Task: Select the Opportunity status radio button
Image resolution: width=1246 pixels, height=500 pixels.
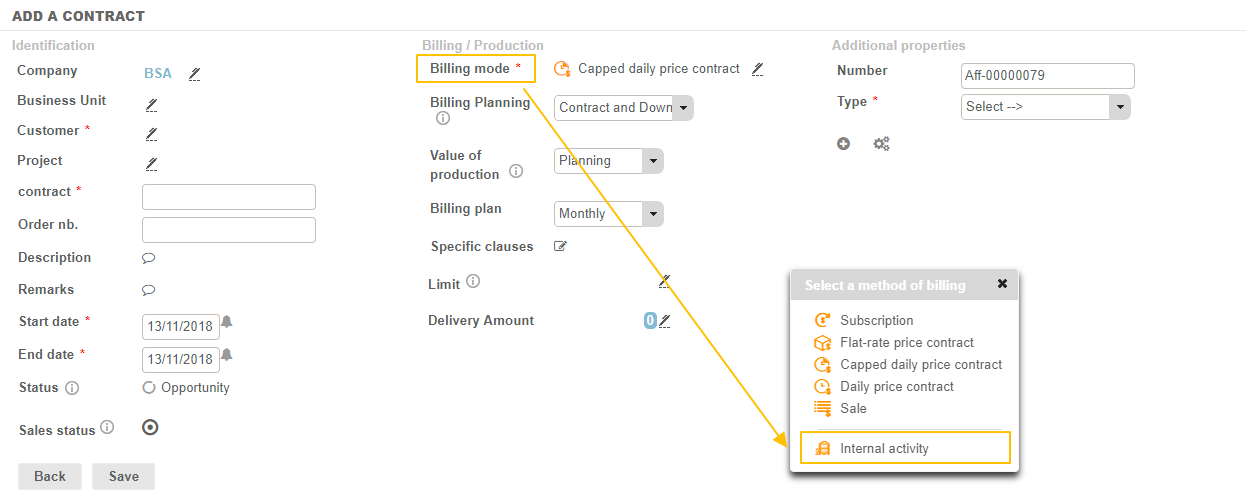Action: (x=149, y=388)
